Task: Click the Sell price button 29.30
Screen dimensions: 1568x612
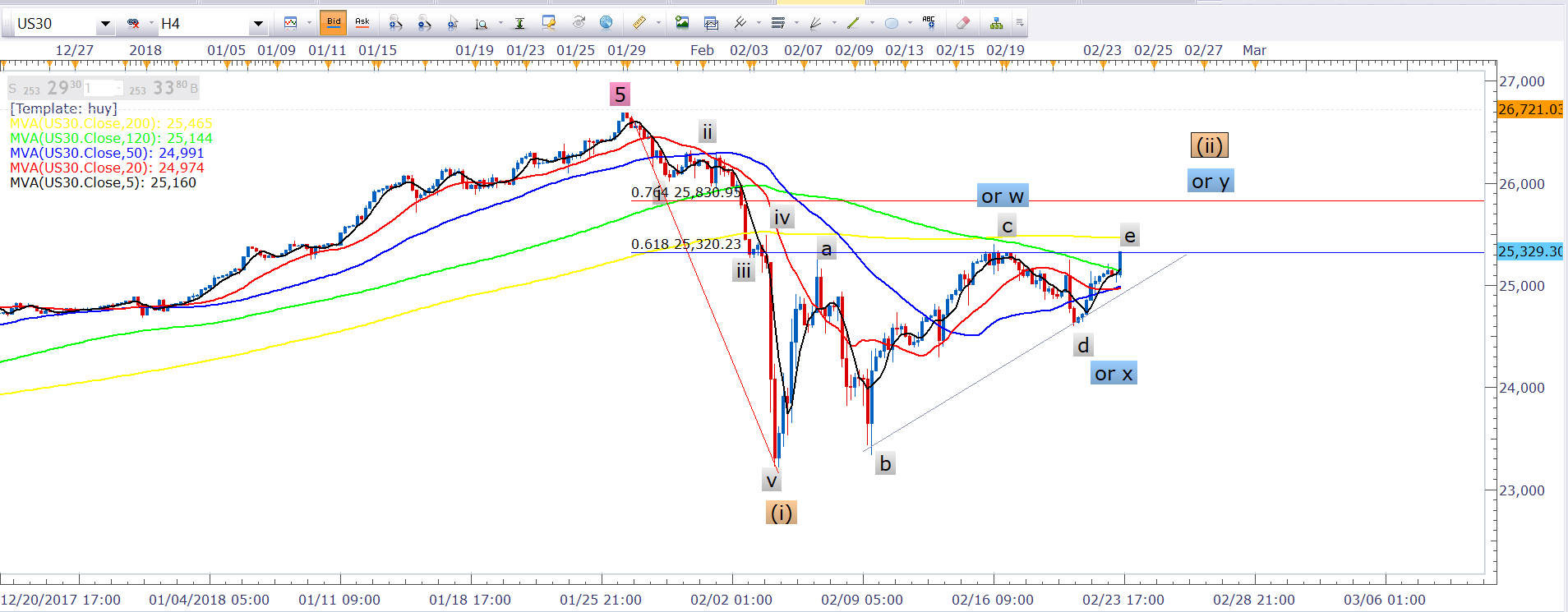Action: coord(56,88)
